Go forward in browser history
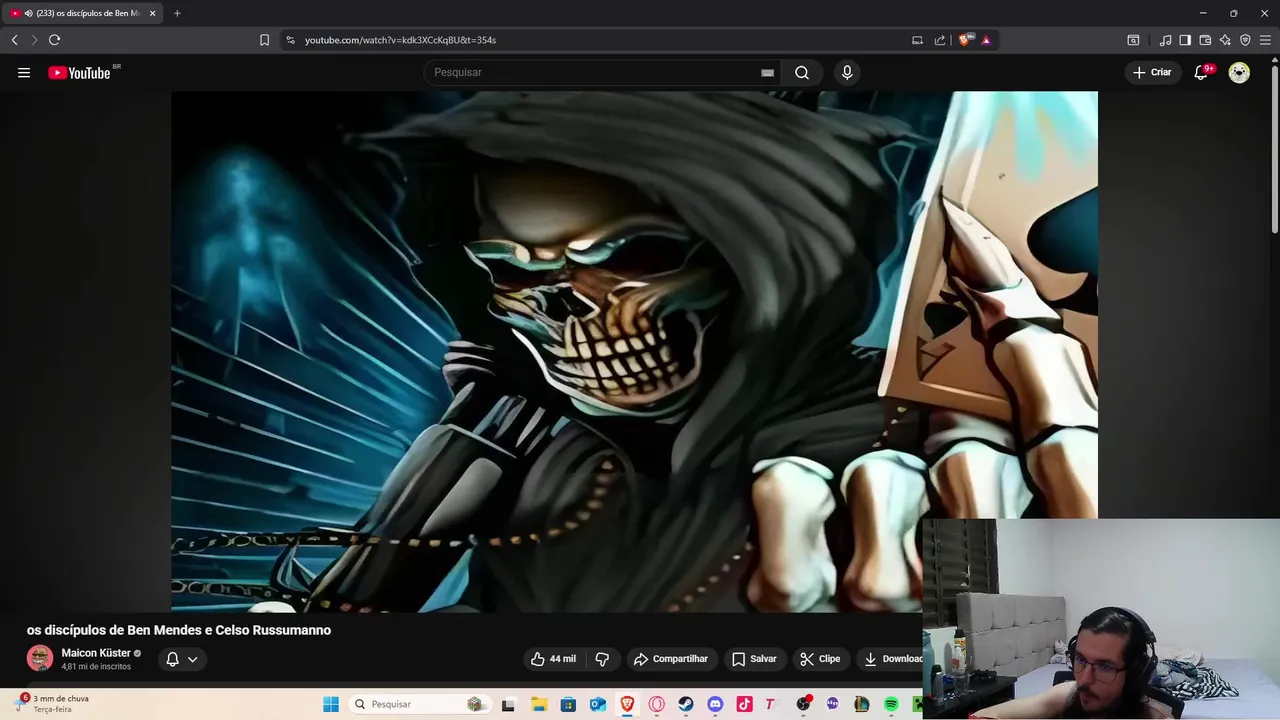This screenshot has width=1280, height=720. tap(34, 40)
